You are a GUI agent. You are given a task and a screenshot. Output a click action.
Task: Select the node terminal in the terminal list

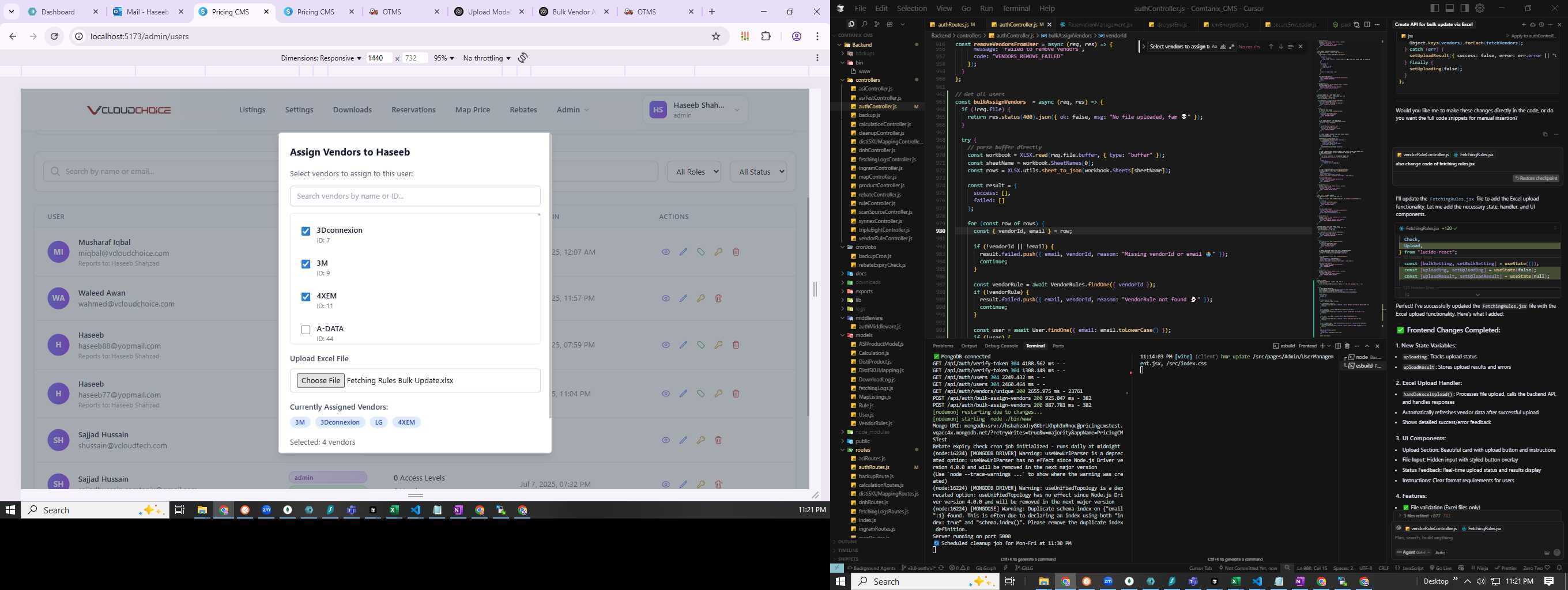[x=1362, y=357]
